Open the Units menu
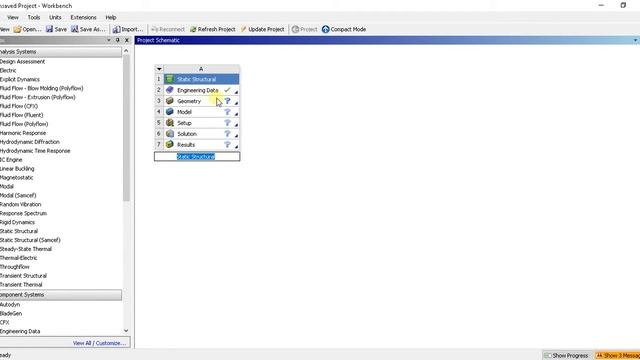 pos(55,18)
